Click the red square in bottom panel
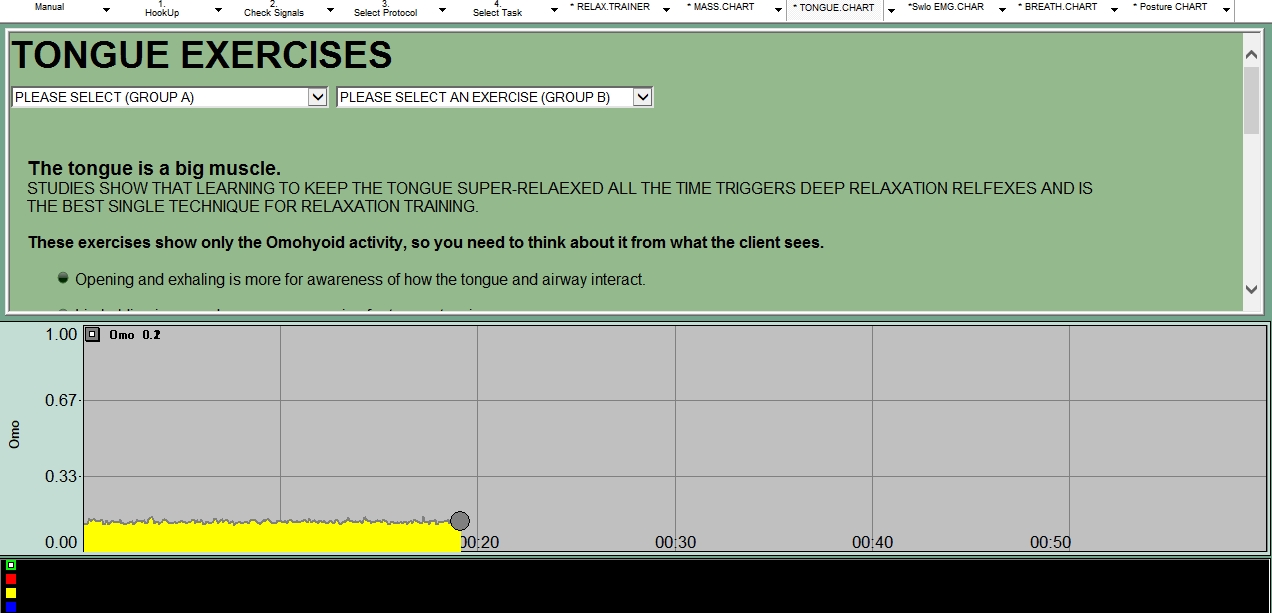The image size is (1272, 613). pyautogui.click(x=11, y=579)
